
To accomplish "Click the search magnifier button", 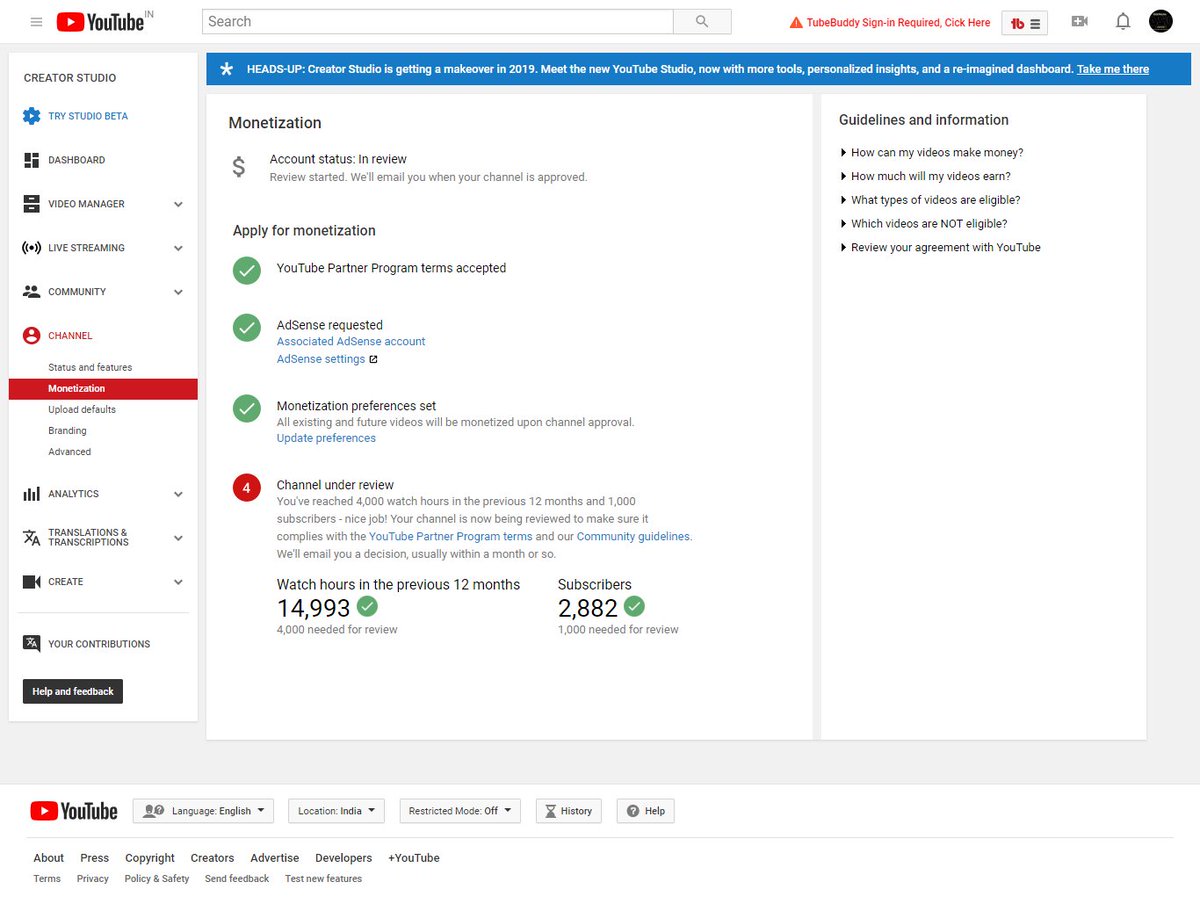I will tap(702, 22).
